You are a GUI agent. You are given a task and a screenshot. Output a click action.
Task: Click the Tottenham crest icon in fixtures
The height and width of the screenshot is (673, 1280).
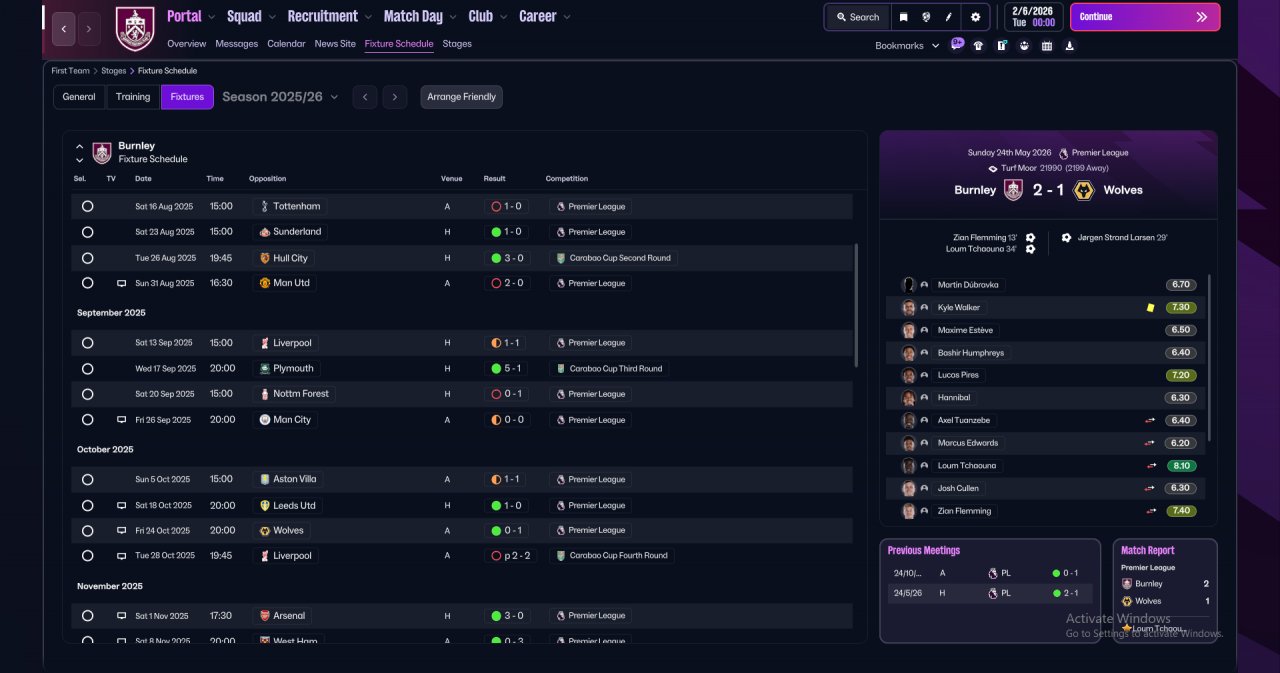click(x=264, y=206)
